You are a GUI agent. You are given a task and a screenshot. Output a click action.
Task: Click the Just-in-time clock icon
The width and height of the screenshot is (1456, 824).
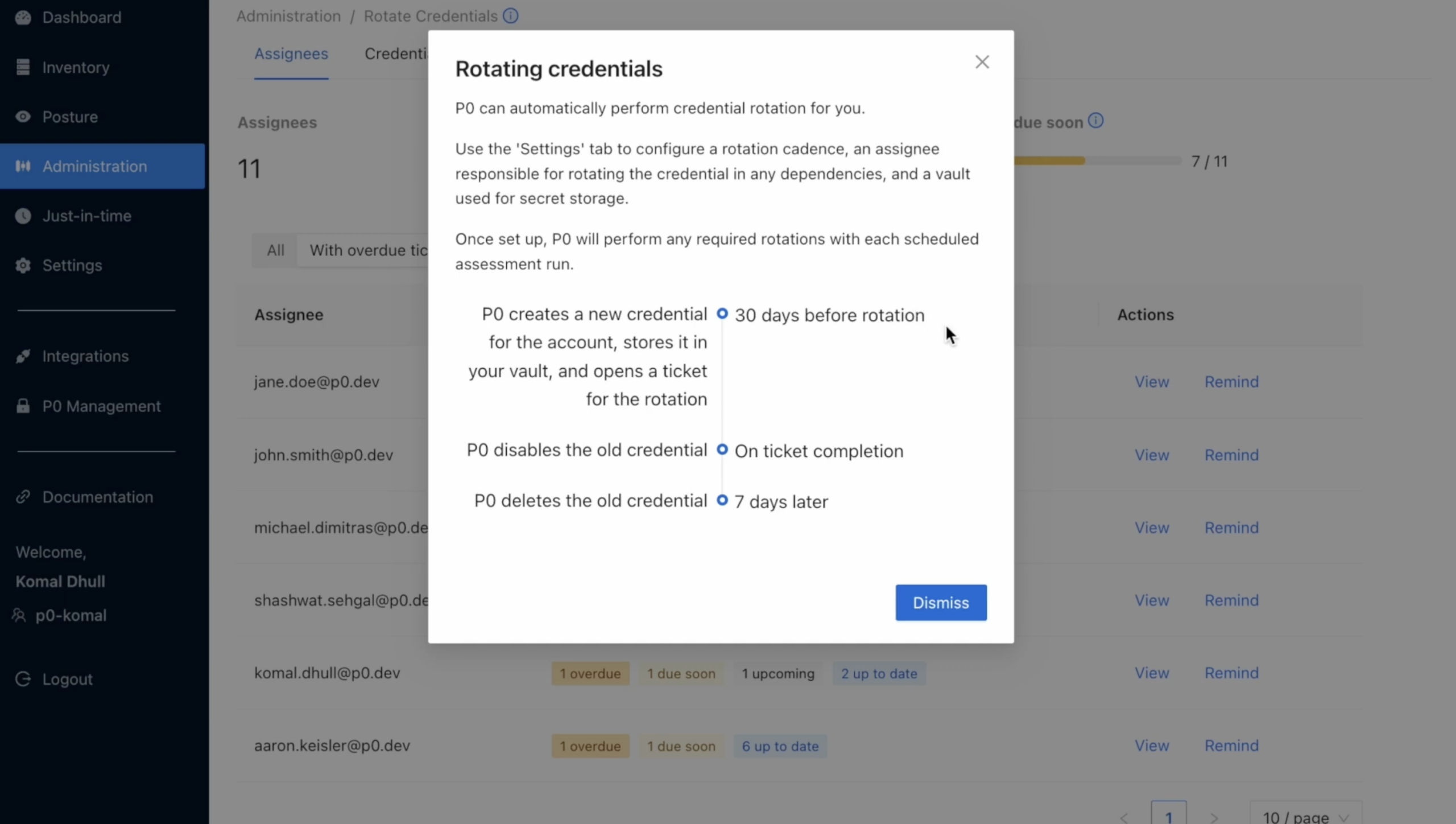pyautogui.click(x=23, y=216)
